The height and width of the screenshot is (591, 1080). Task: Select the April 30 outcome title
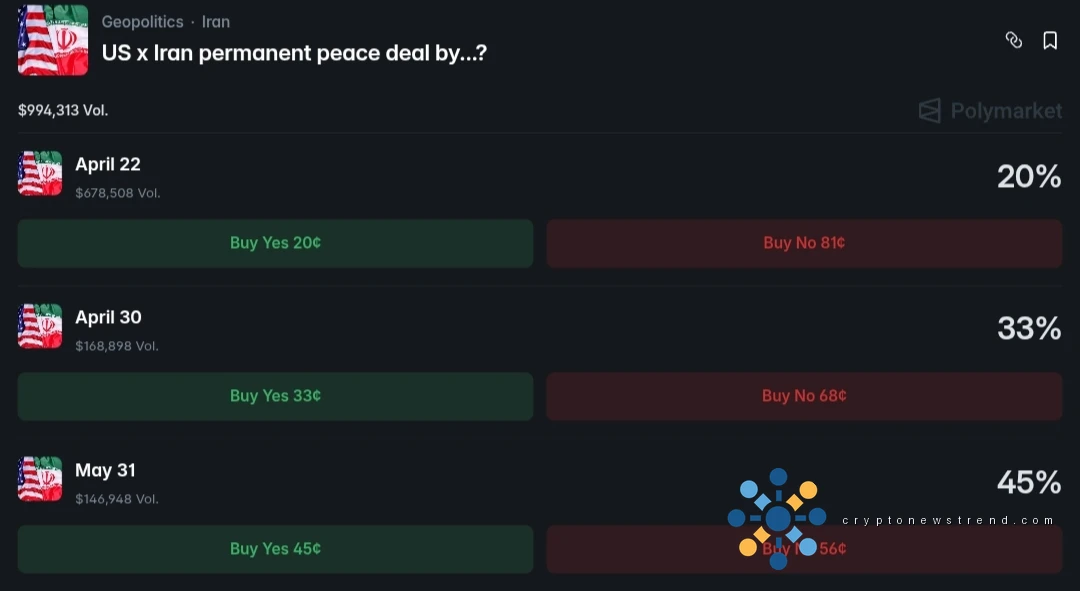[108, 317]
